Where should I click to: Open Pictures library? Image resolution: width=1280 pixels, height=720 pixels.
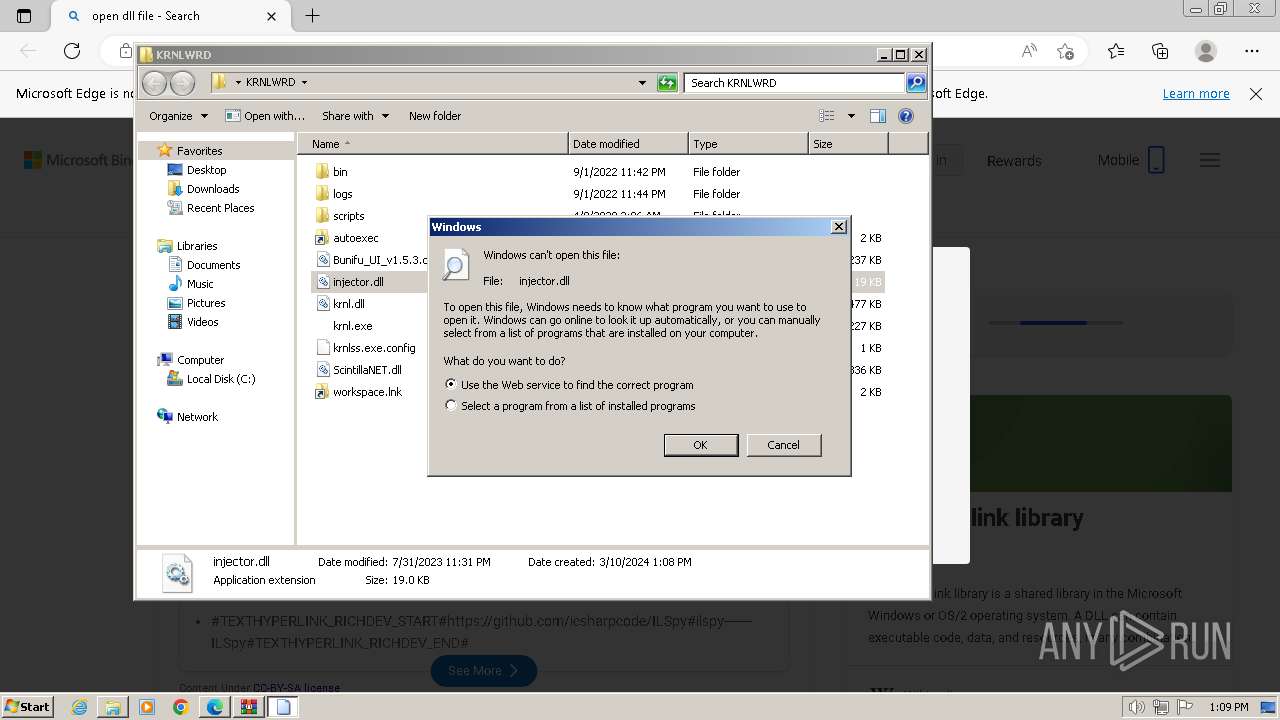click(206, 303)
